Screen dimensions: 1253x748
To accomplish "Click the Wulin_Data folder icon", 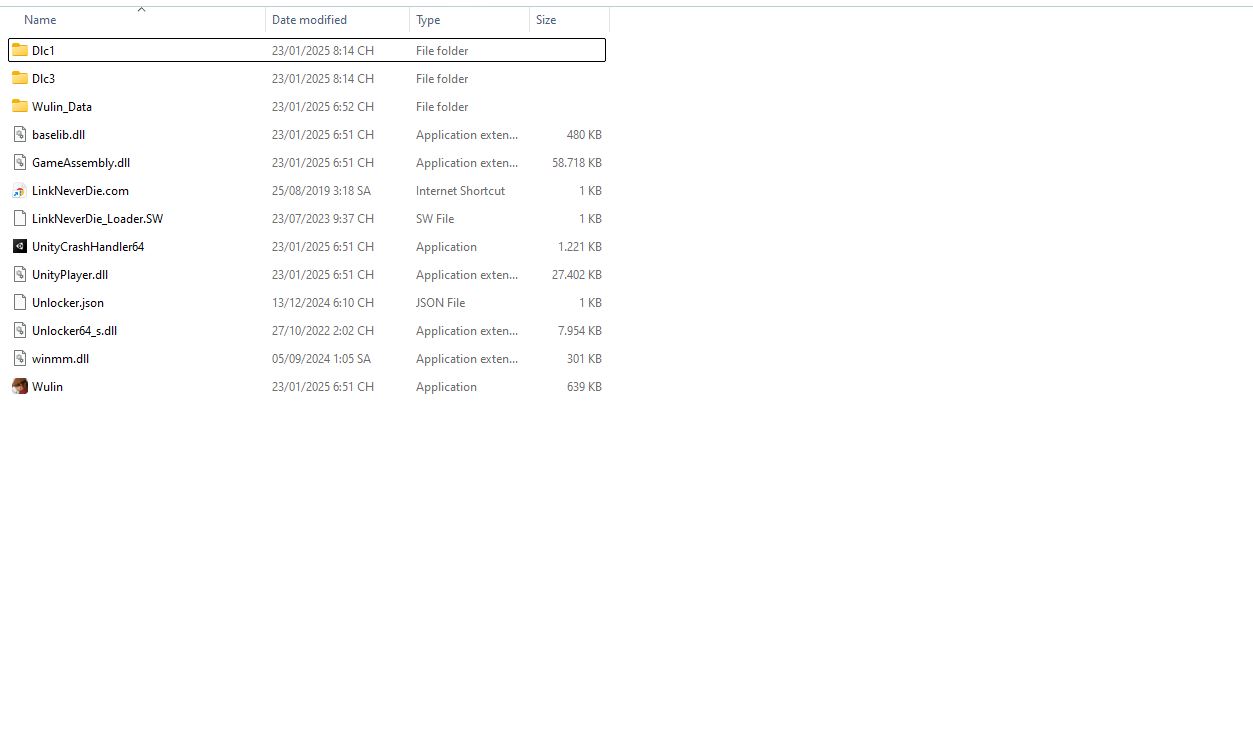I will coord(20,106).
